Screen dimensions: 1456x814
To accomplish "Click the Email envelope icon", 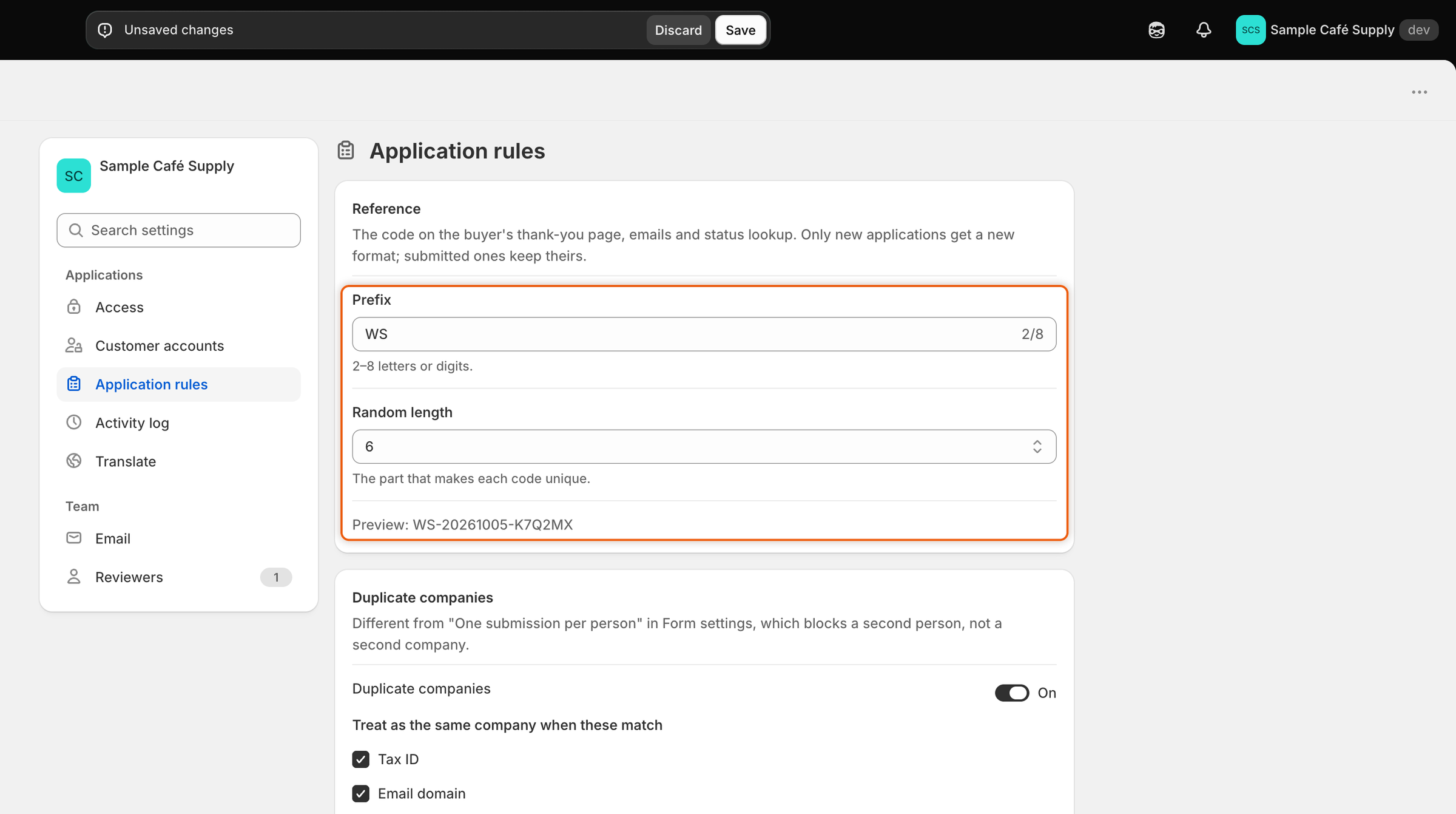I will click(x=74, y=538).
